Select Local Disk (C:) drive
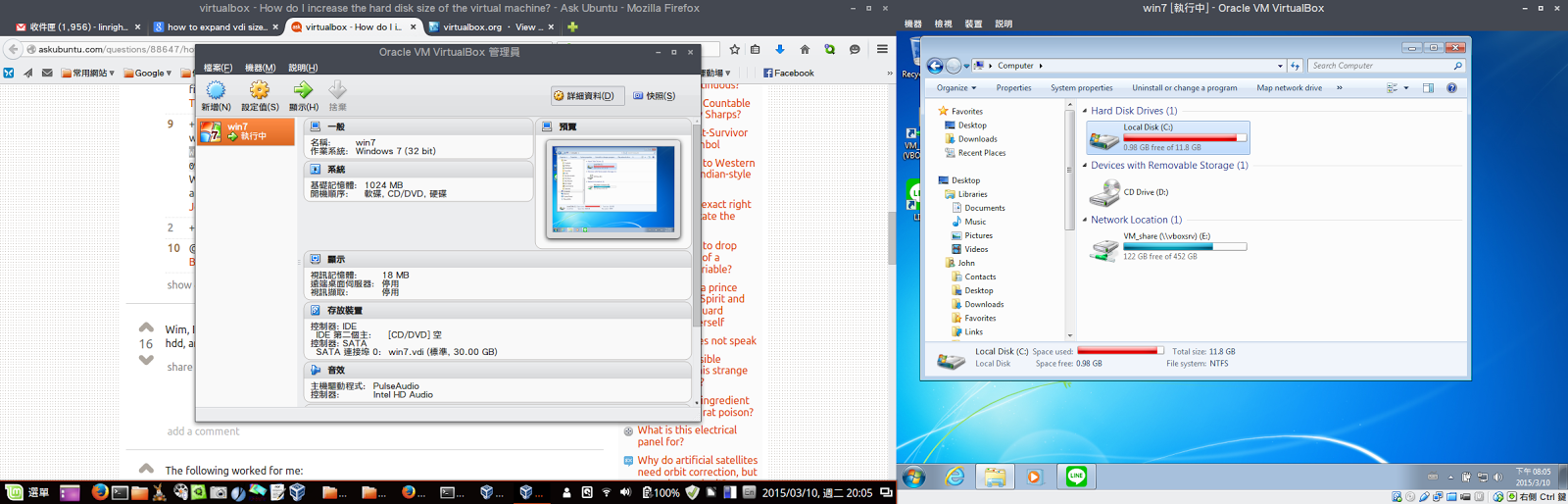 click(1168, 137)
